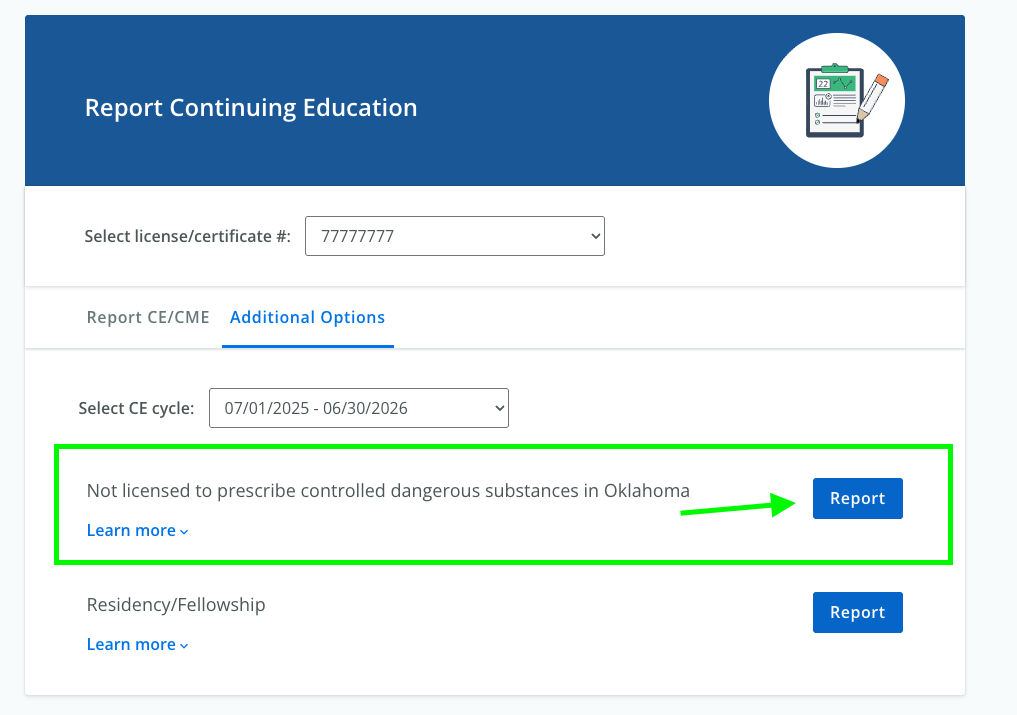Viewport: 1017px width, 715px height.
Task: Click the clipboard illustration in the header
Action: (x=832, y=102)
